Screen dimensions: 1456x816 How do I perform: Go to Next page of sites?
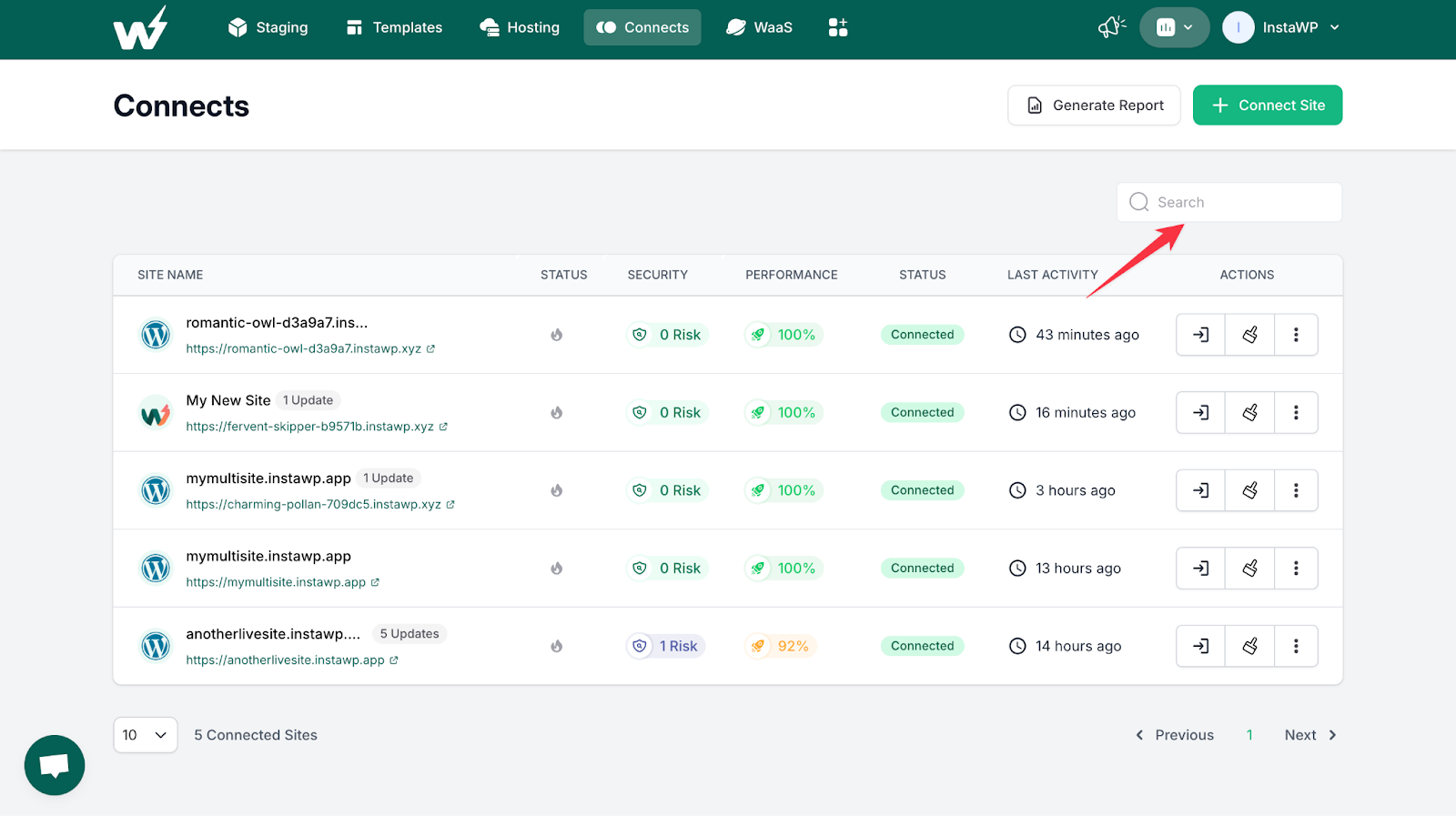1310,735
